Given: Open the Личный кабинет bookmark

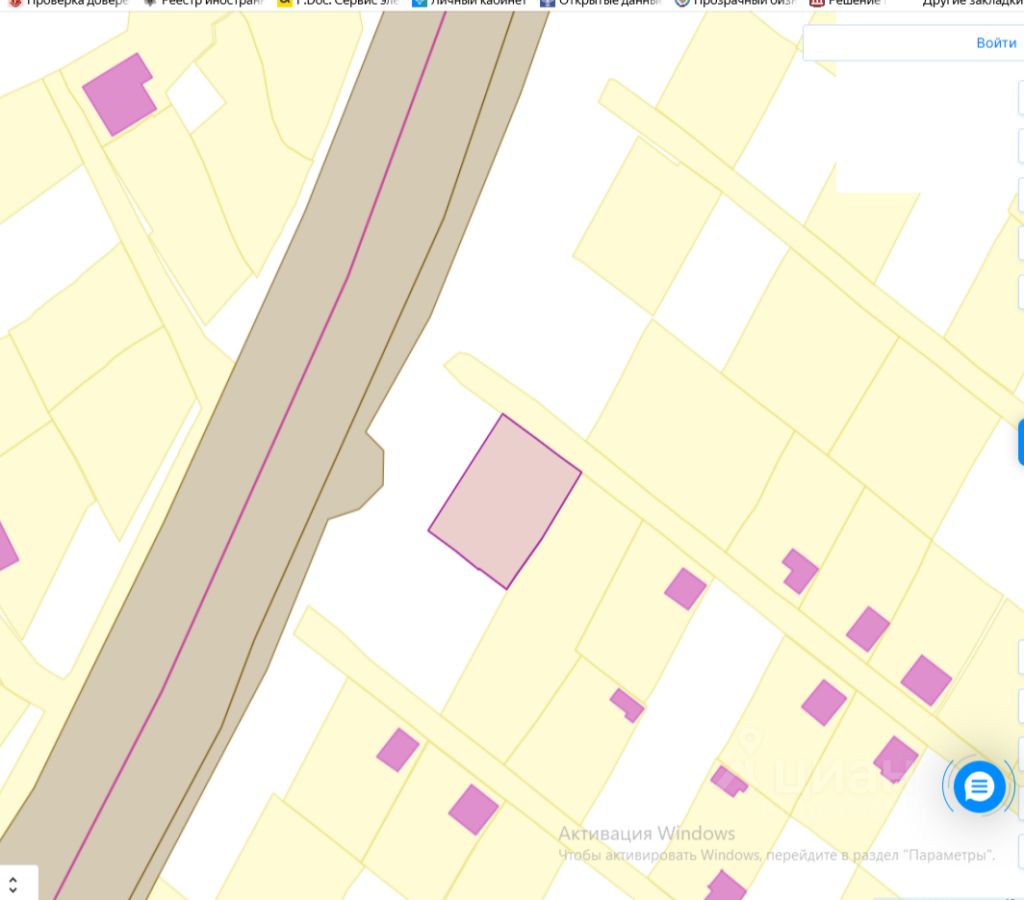Looking at the screenshot, I should (x=470, y=3).
